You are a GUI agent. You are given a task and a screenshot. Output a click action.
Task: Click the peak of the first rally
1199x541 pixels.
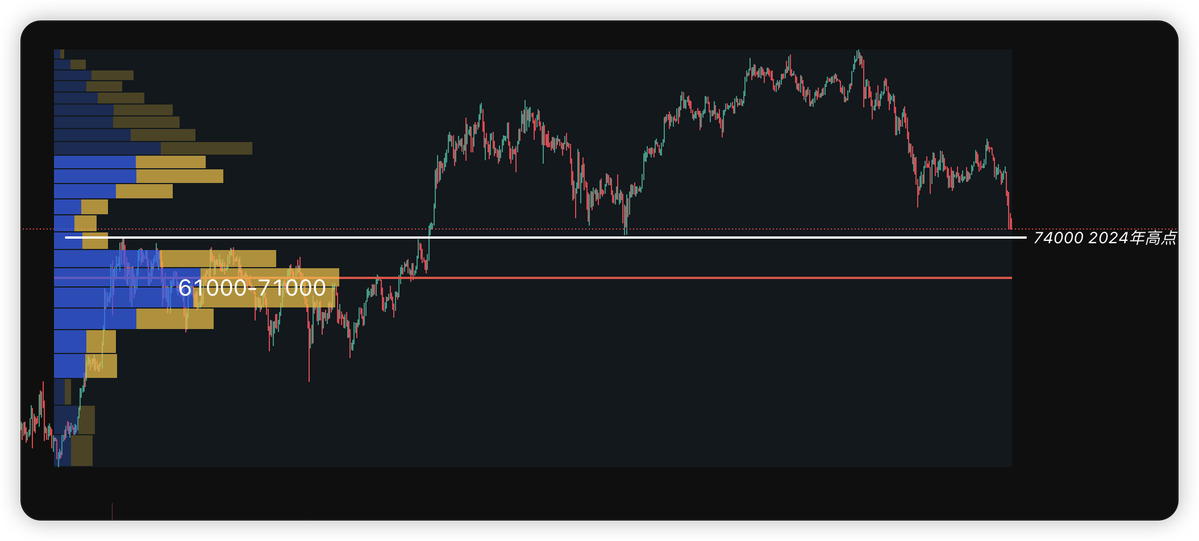[x=481, y=104]
